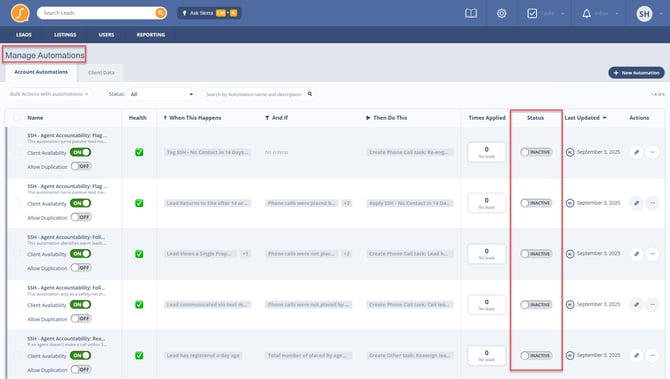Open the Reporting menu
The height and width of the screenshot is (379, 670).
(x=151, y=35)
